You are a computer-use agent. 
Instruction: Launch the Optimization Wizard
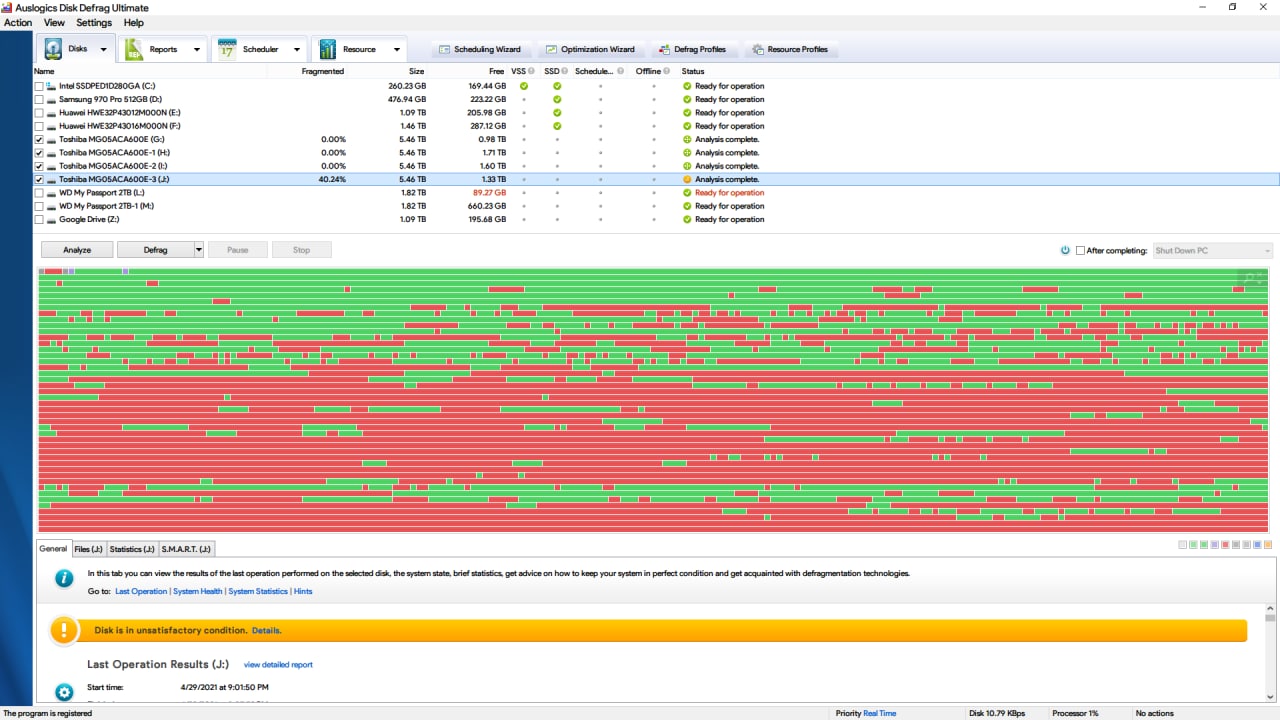590,49
